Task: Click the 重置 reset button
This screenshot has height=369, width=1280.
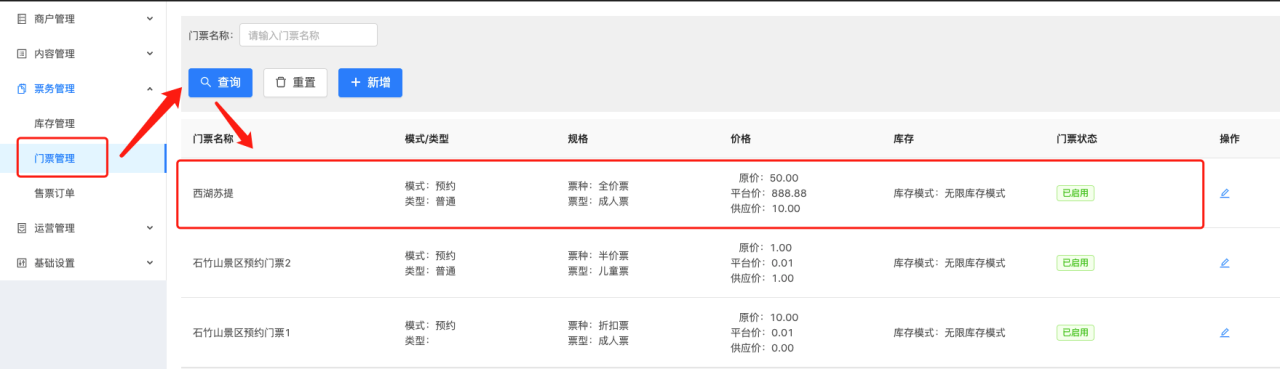Action: (x=295, y=82)
